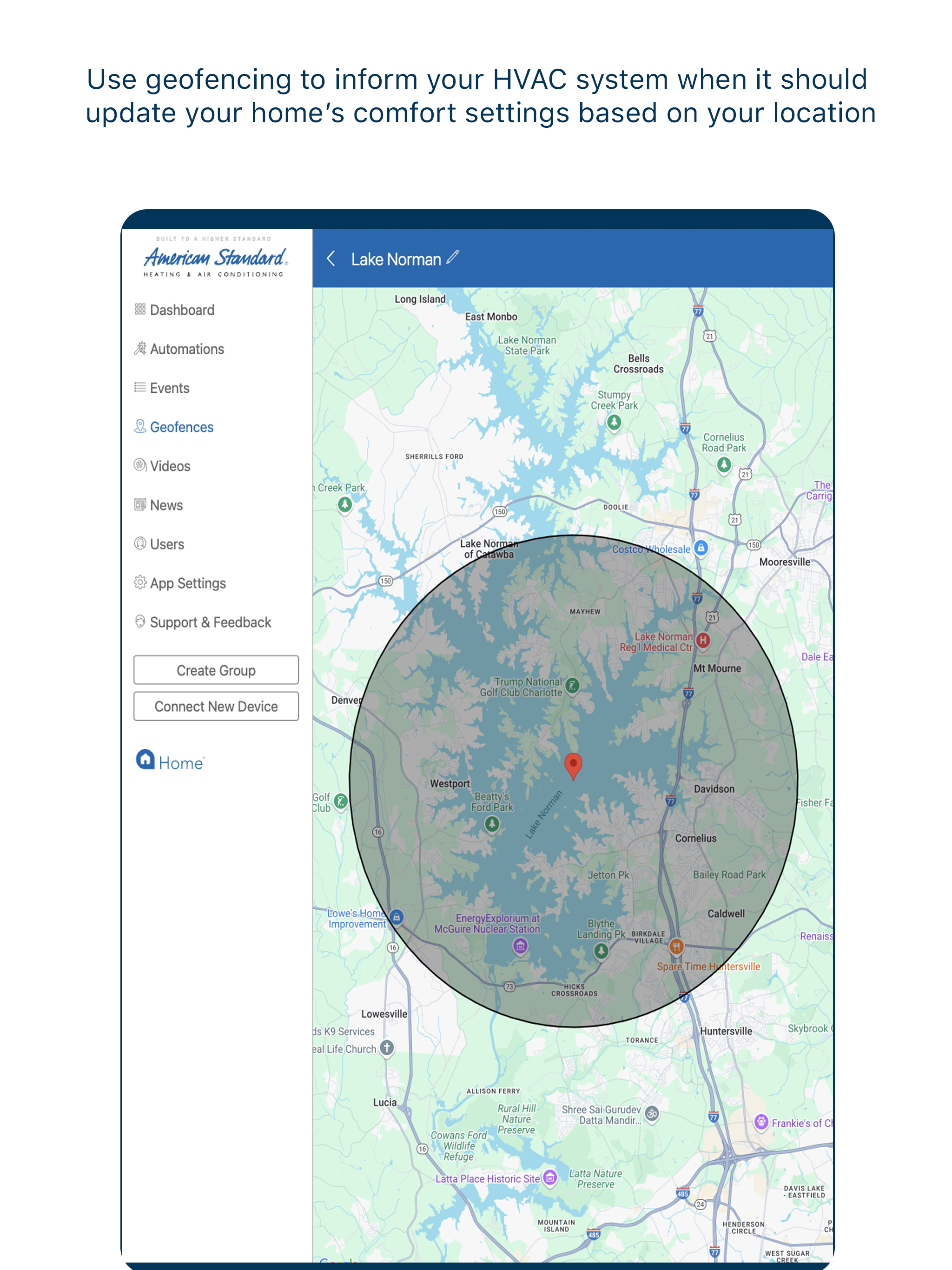
Task: Click Lowe's Home Improvement marker
Action: [396, 917]
